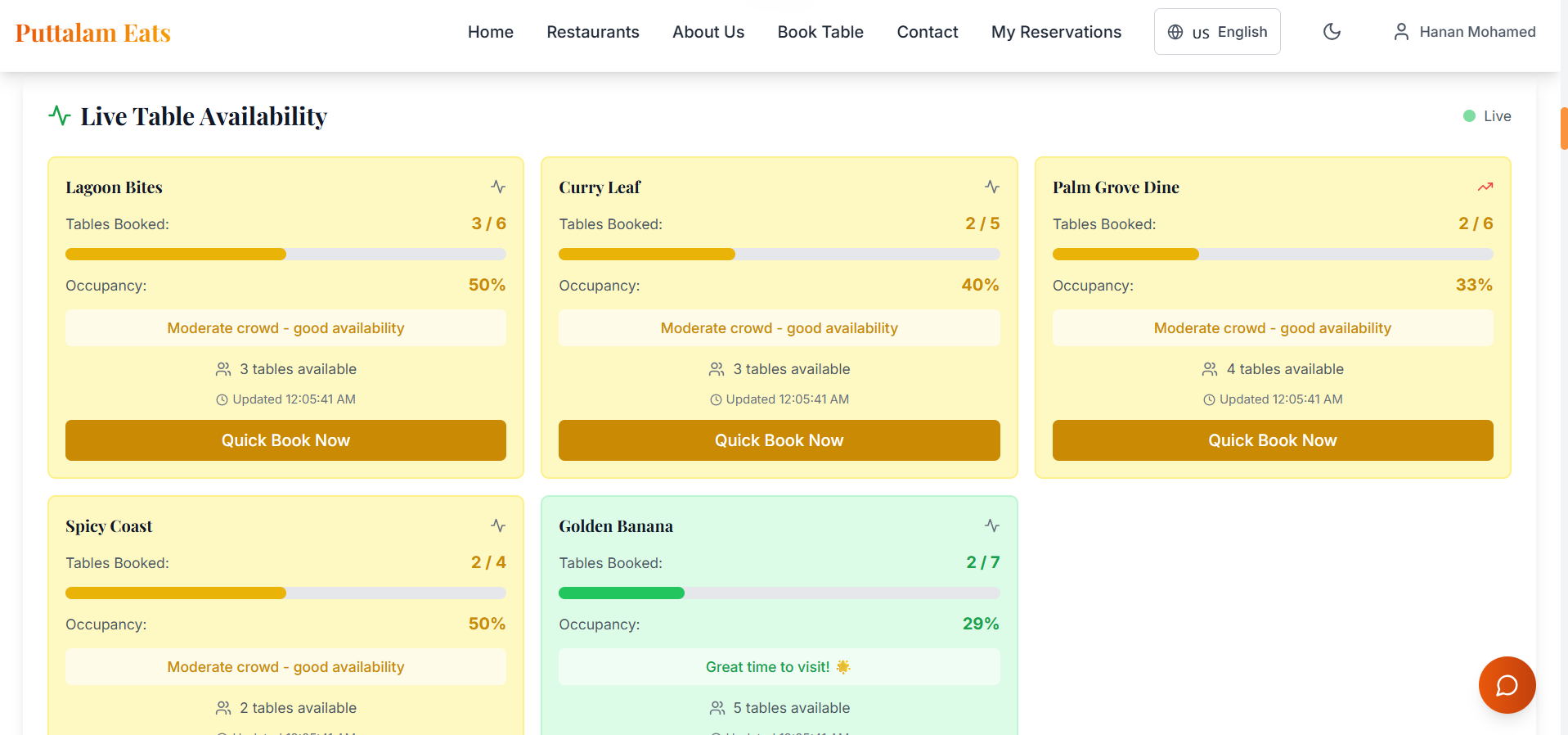Navigate to About Us
This screenshot has height=735, width=1568.
708,32
